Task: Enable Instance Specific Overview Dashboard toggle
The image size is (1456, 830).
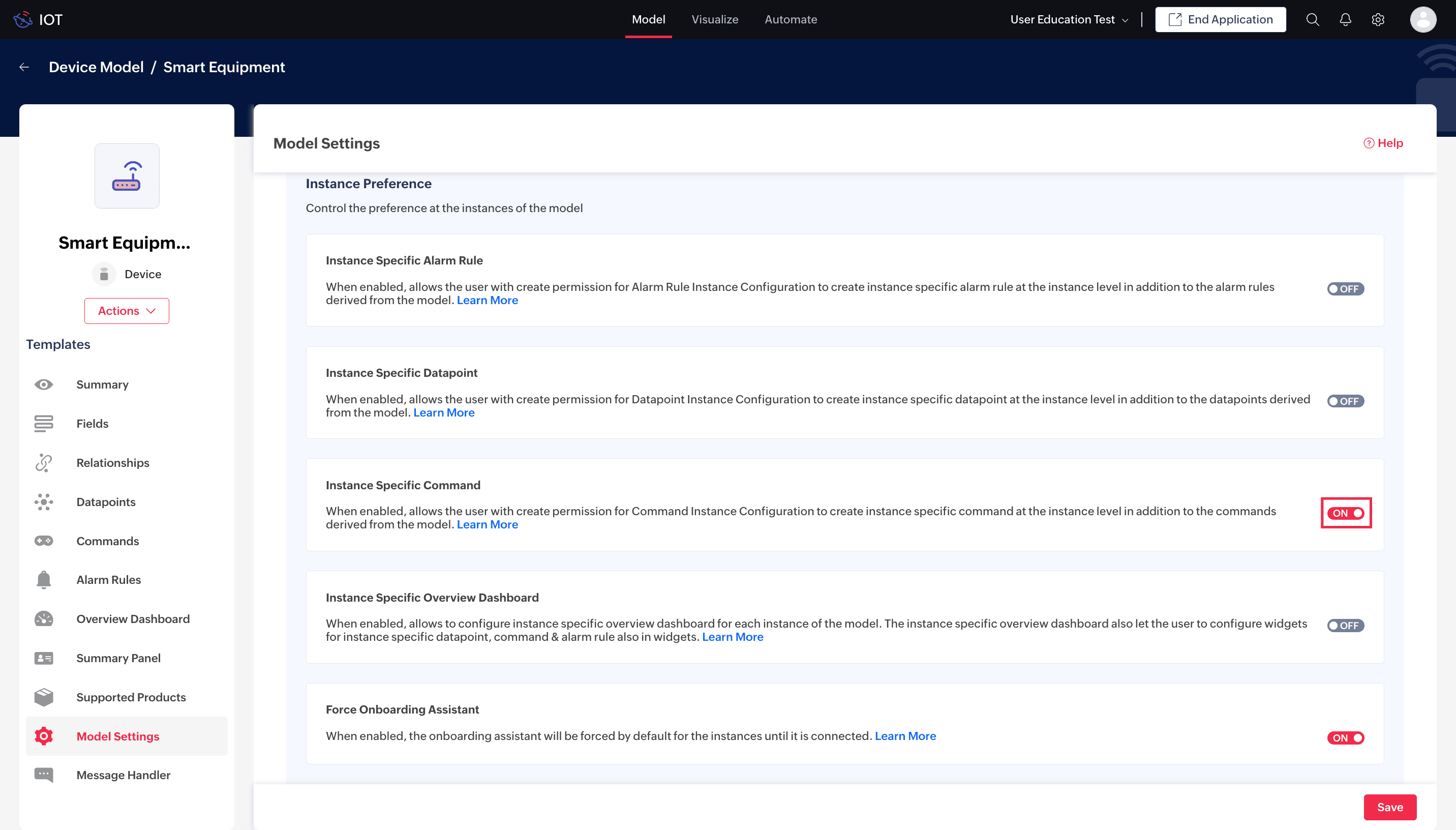Action: tap(1345, 626)
